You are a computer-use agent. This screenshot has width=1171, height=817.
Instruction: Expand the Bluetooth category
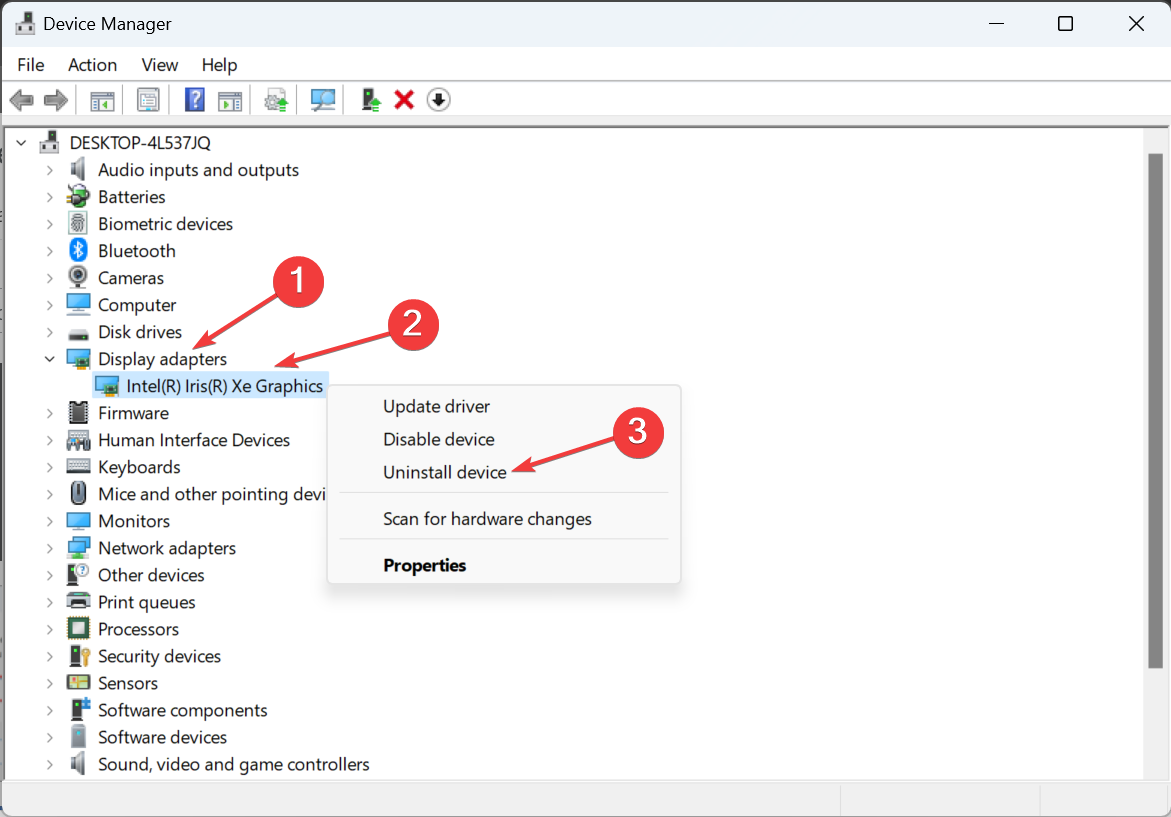click(50, 251)
